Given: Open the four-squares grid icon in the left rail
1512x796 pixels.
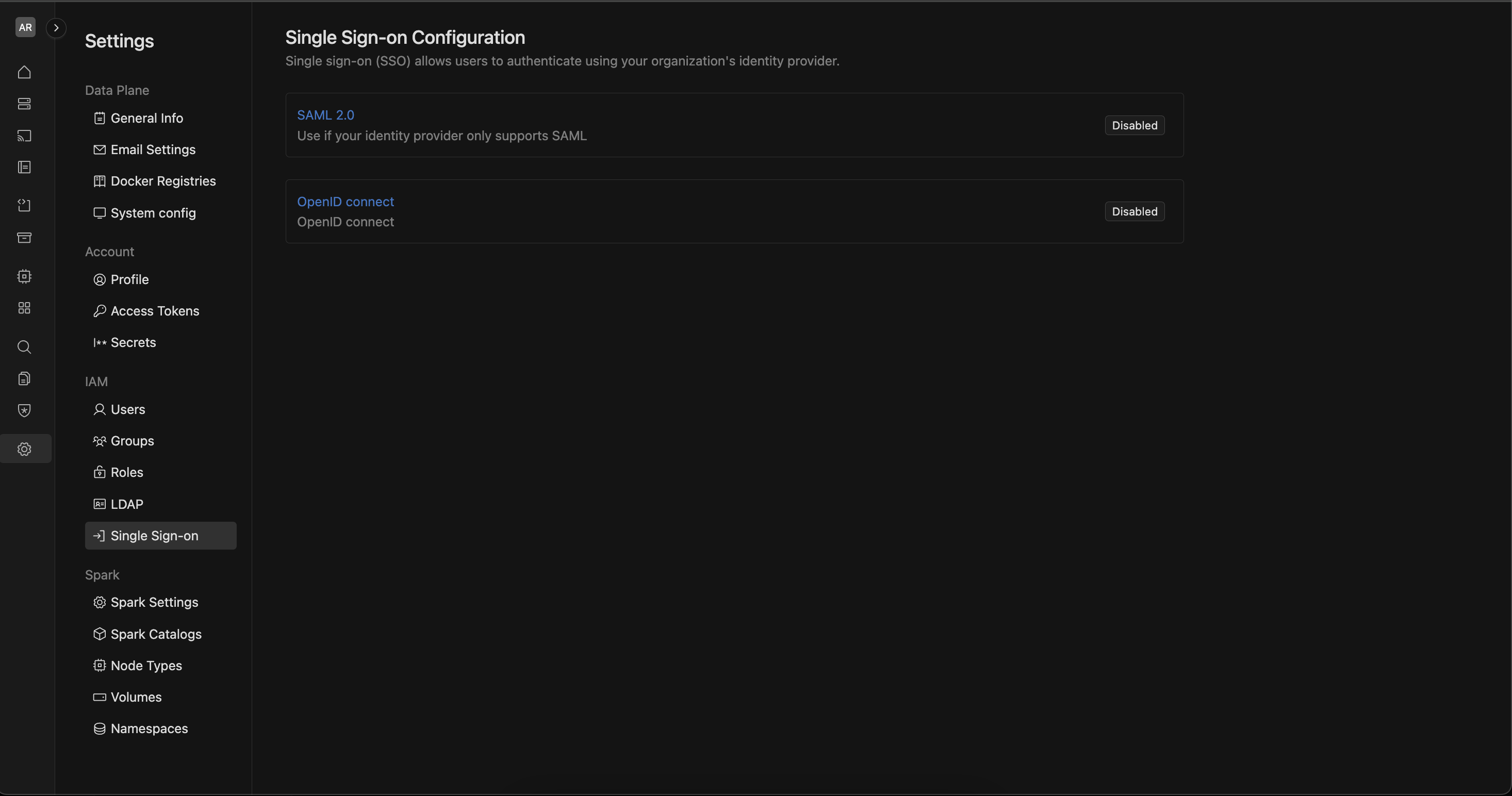Looking at the screenshot, I should click(24, 308).
